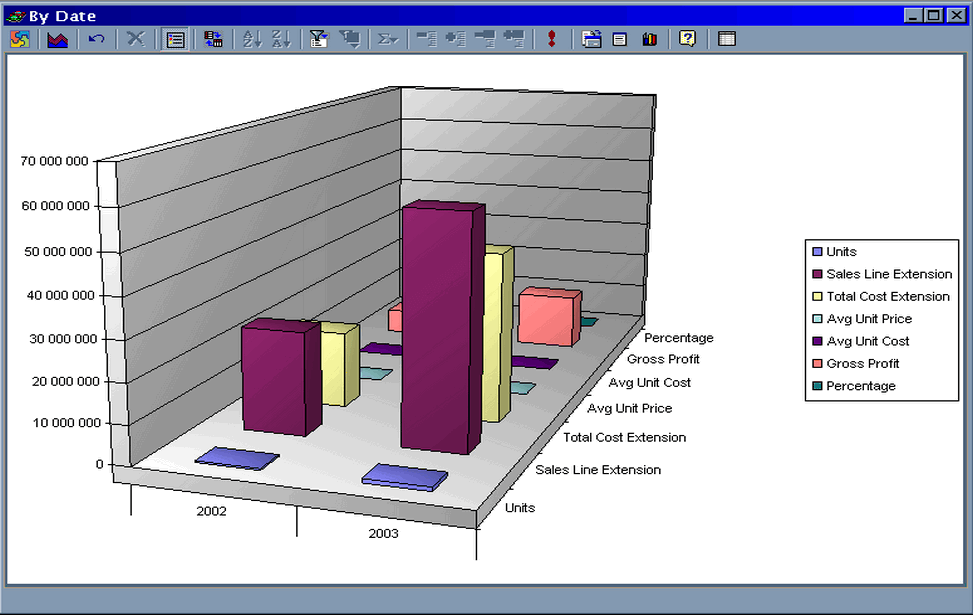
Task: Activate the pivot transpose icon
Action: click(x=213, y=38)
